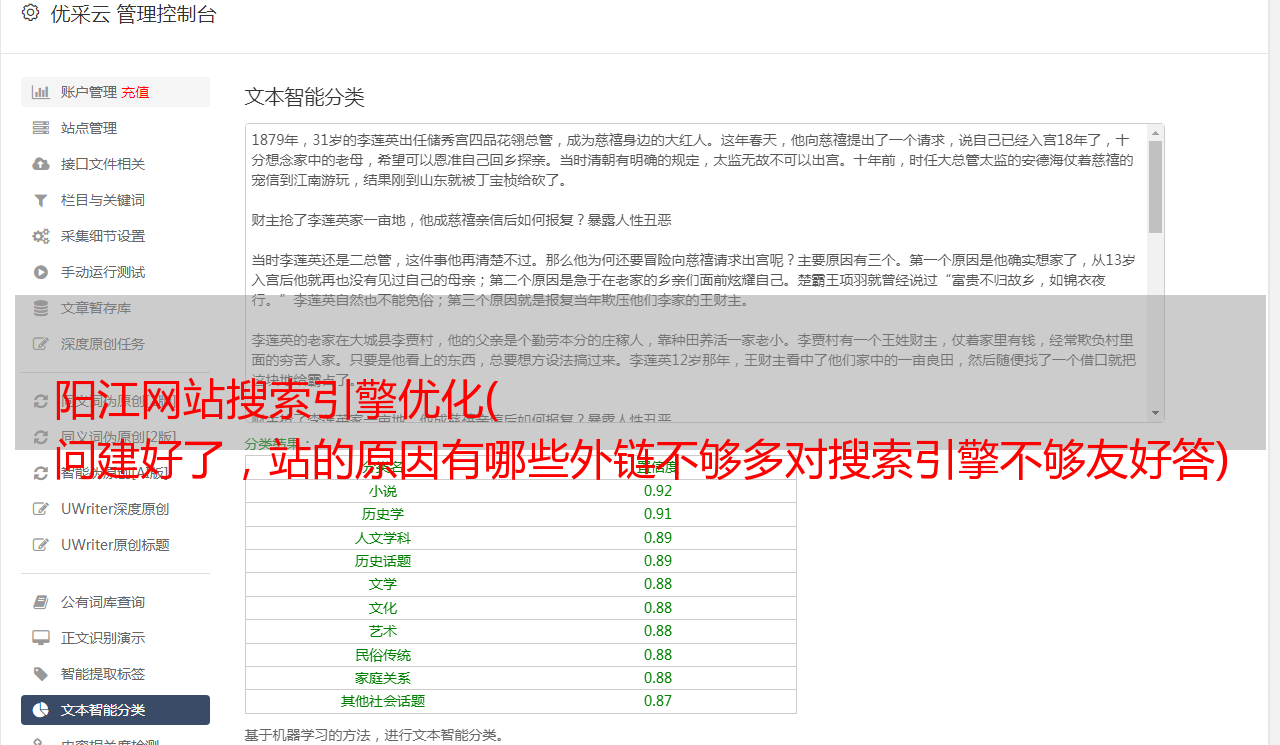Select the 0.91 confidence value
1280x745 pixels.
(x=658, y=514)
